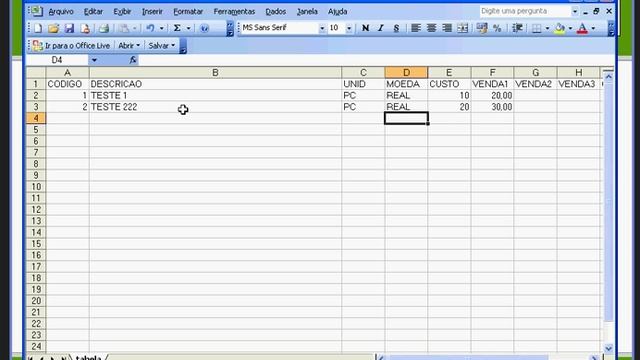
Task: Open the Ajuda menu
Action: coord(338,11)
